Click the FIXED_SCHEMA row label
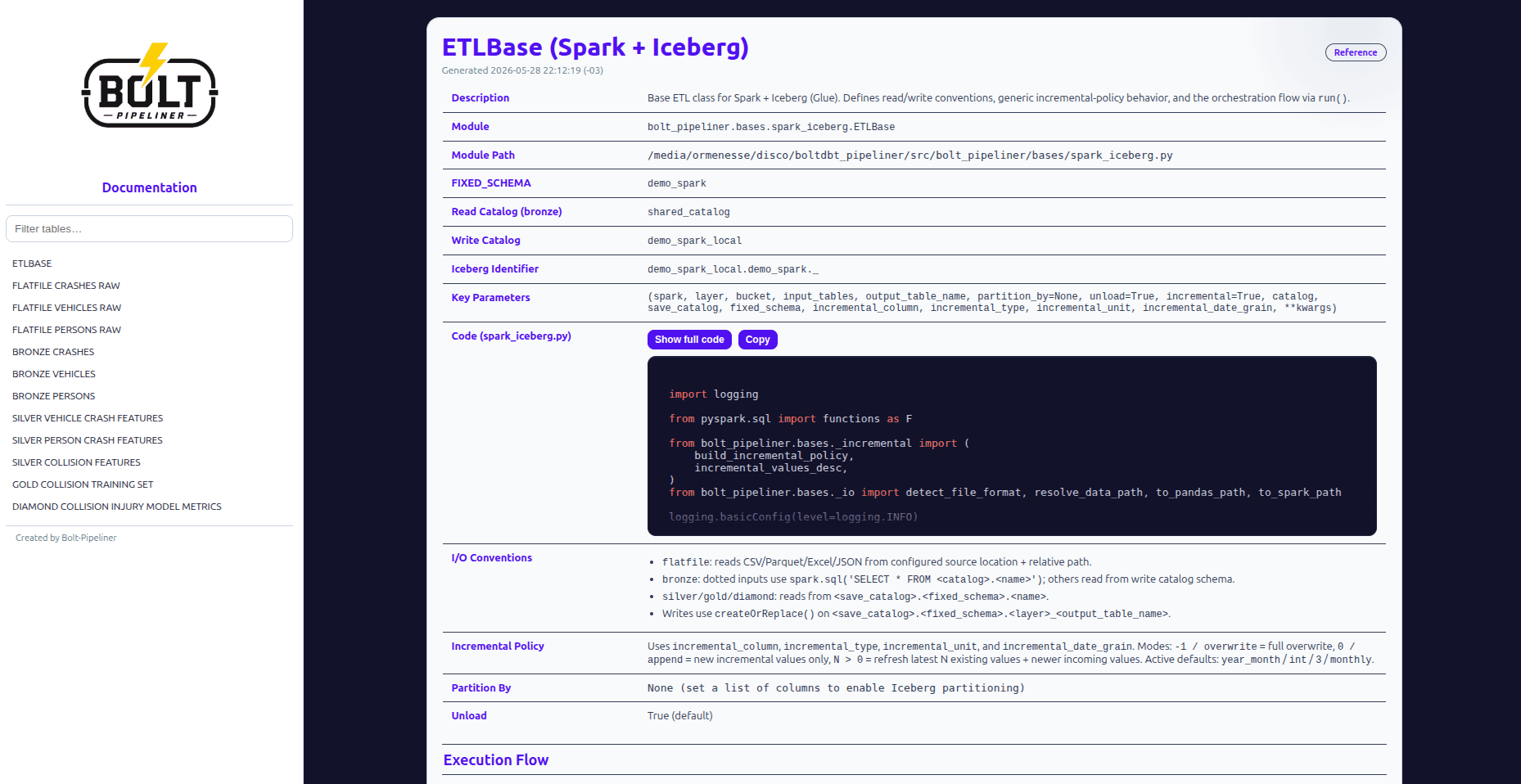1521x784 pixels. [x=491, y=183]
